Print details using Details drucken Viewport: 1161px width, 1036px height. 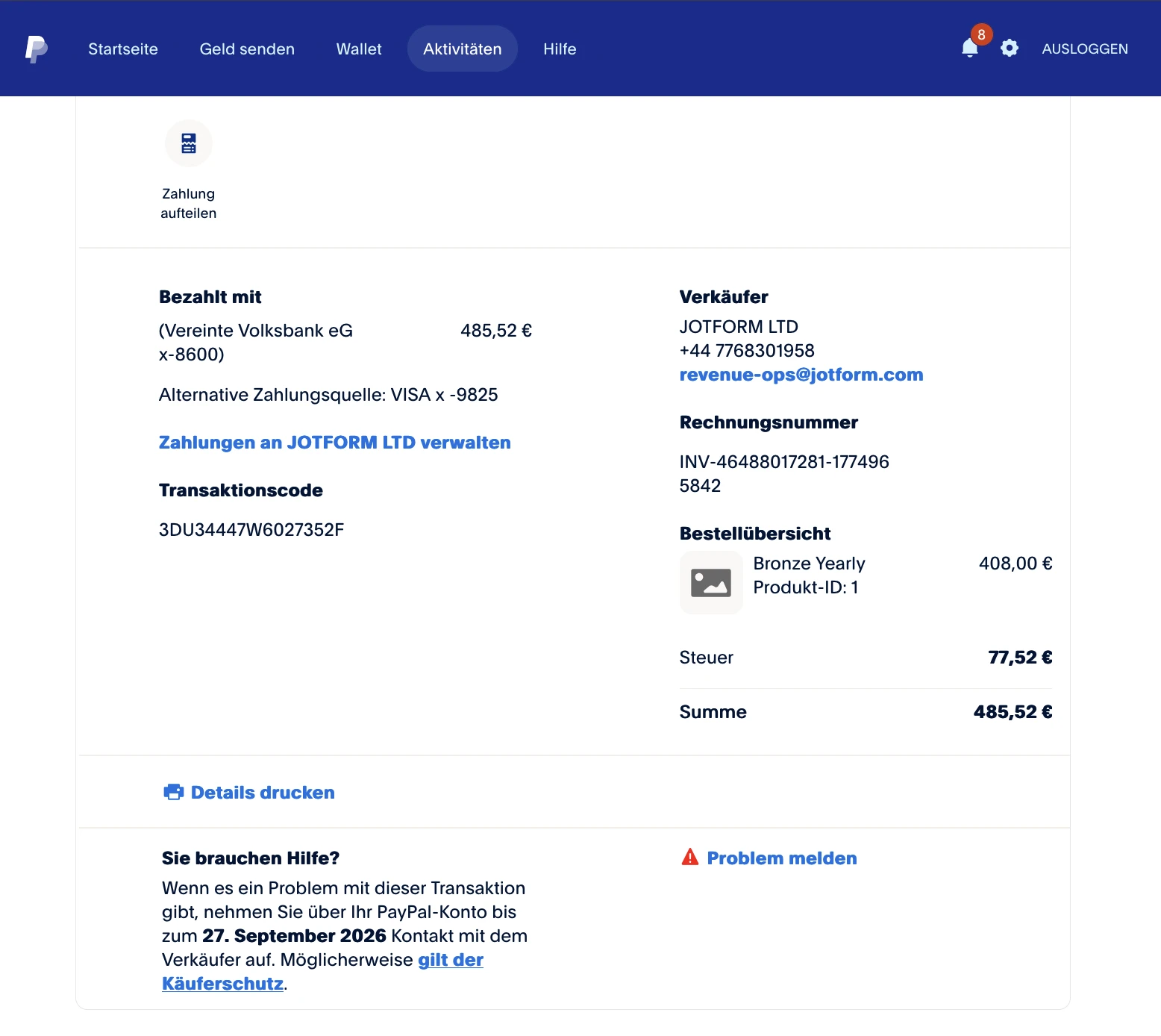click(x=262, y=792)
